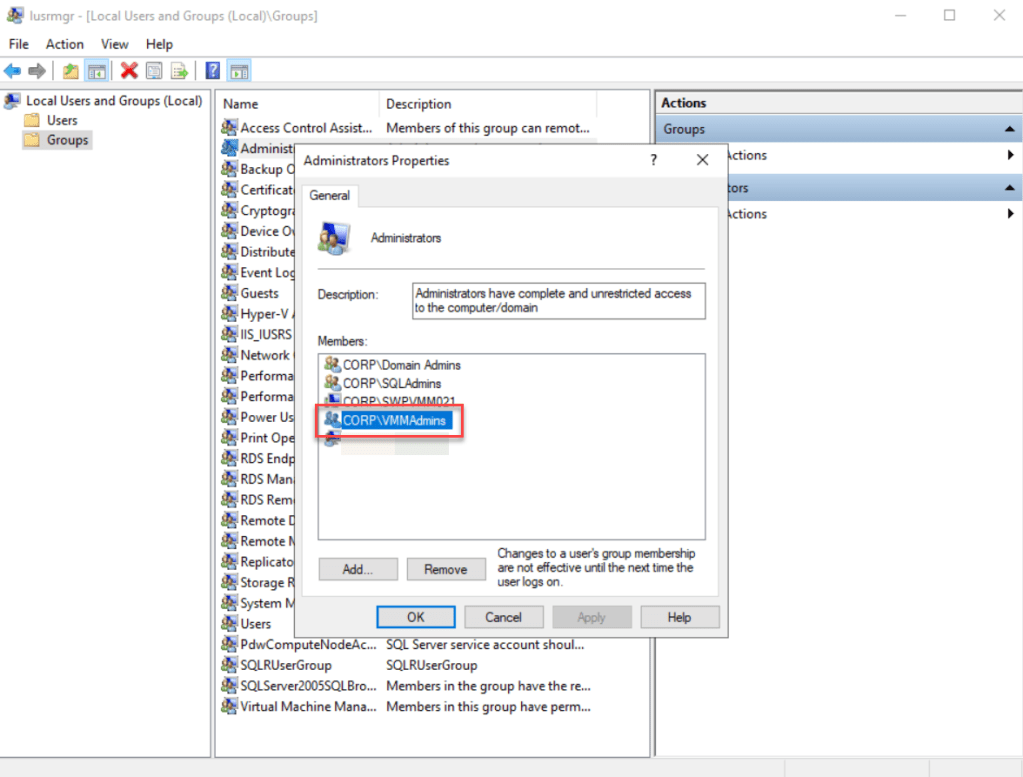Click the Remove button
This screenshot has width=1023, height=777.
point(445,569)
